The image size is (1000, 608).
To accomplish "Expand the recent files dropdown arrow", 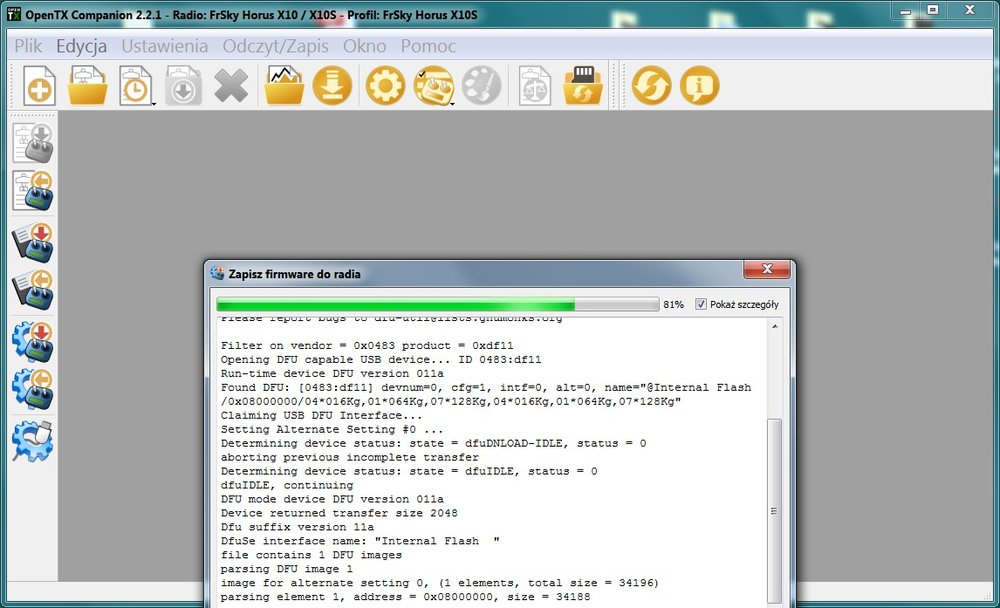I will pyautogui.click(x=154, y=103).
